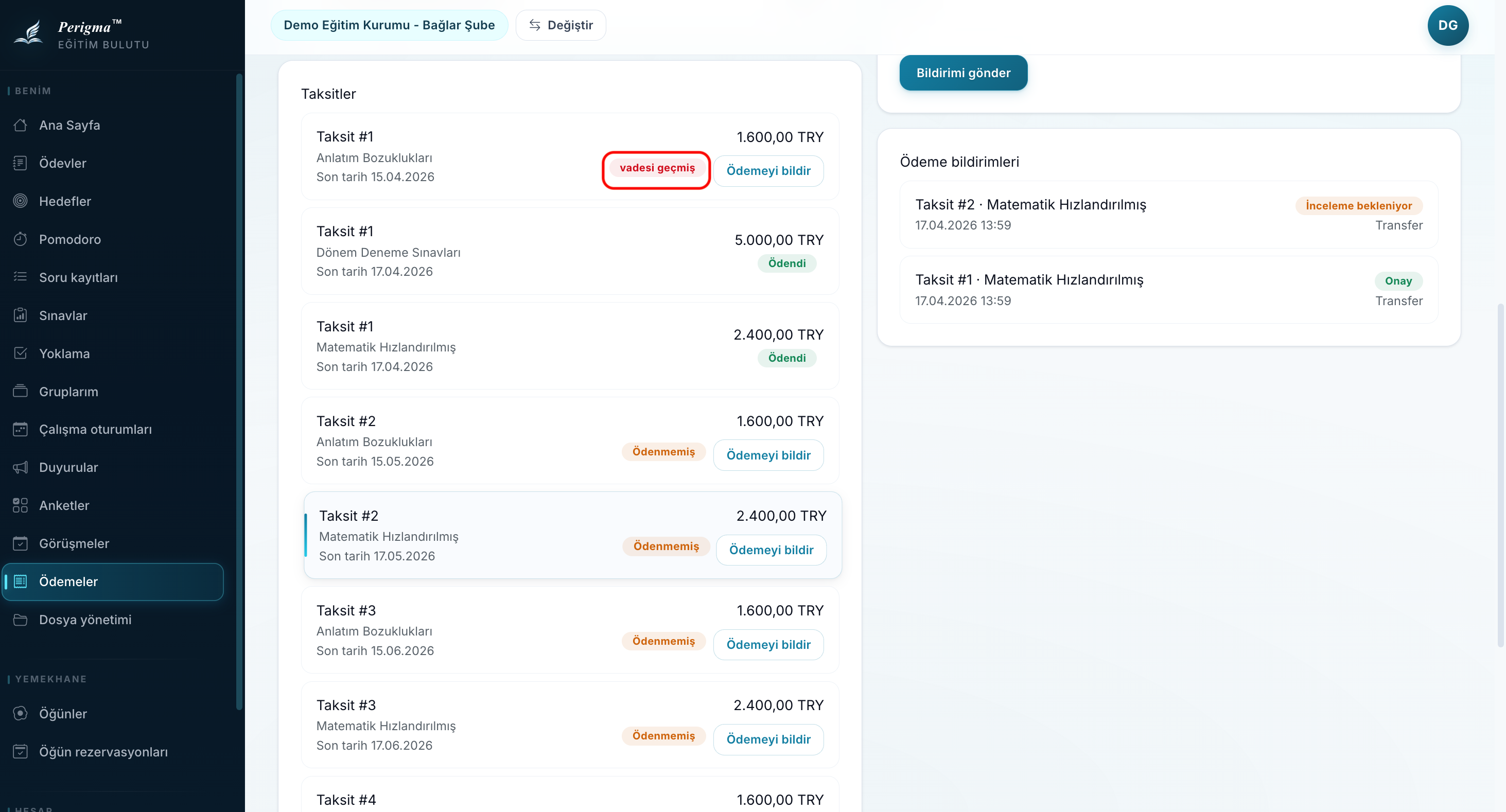Open Taksit #2 Matematik Hızlandırılmış notification entry
This screenshot has height=812, width=1506.
coord(1169,215)
